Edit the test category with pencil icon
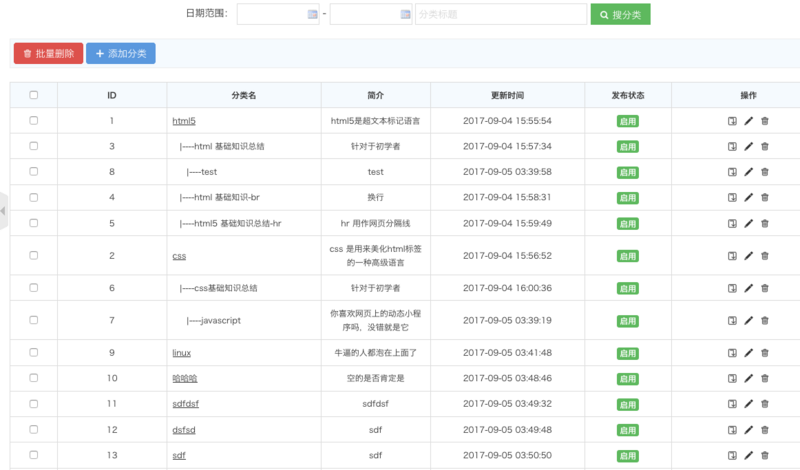Screen dimensions: 800x470 tap(748, 172)
